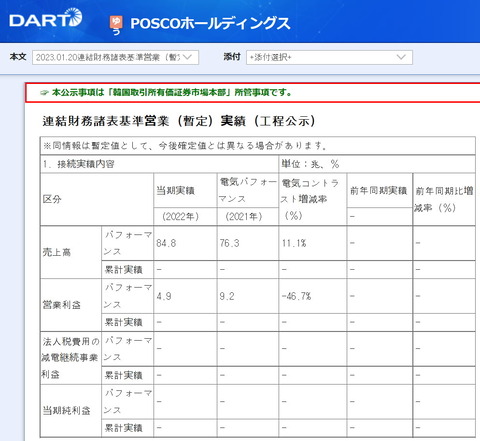Click the DART logo
Screen dimensions: 480x441
(x=46, y=18)
